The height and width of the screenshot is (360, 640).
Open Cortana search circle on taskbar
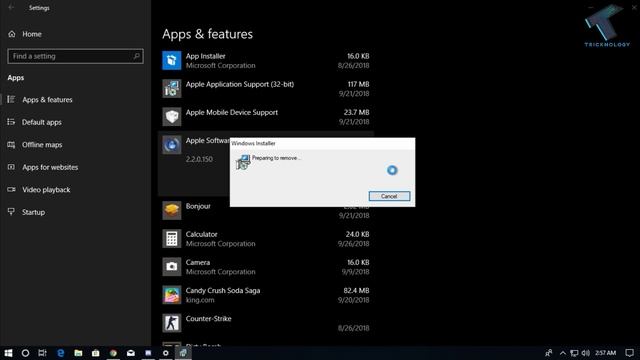click(x=25, y=353)
